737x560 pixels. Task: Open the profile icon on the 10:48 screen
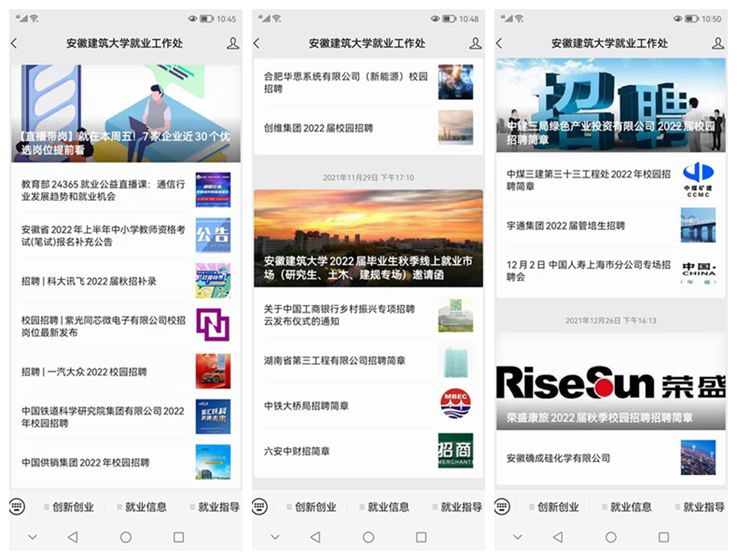(x=475, y=44)
